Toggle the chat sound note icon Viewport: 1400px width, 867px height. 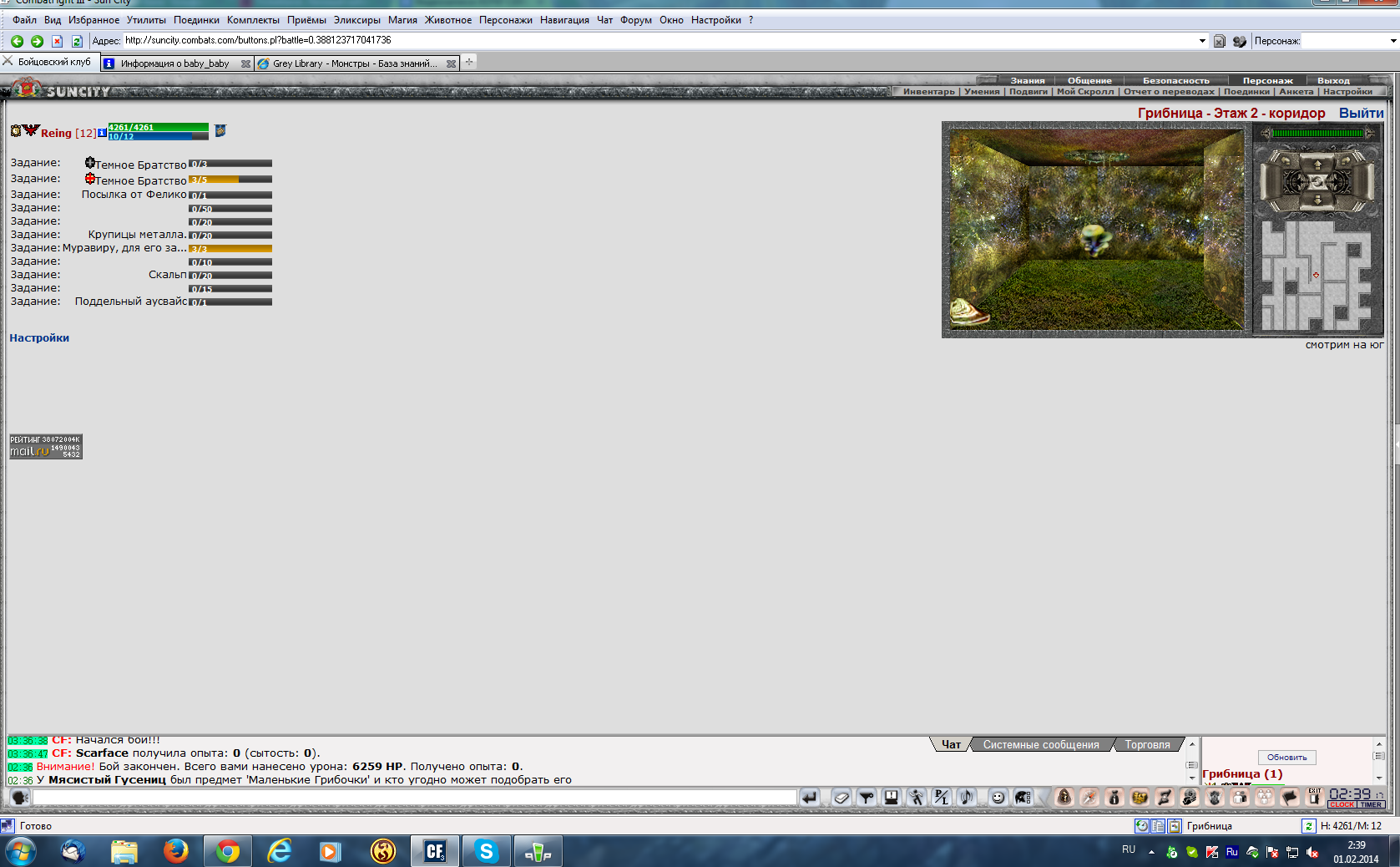[967, 798]
